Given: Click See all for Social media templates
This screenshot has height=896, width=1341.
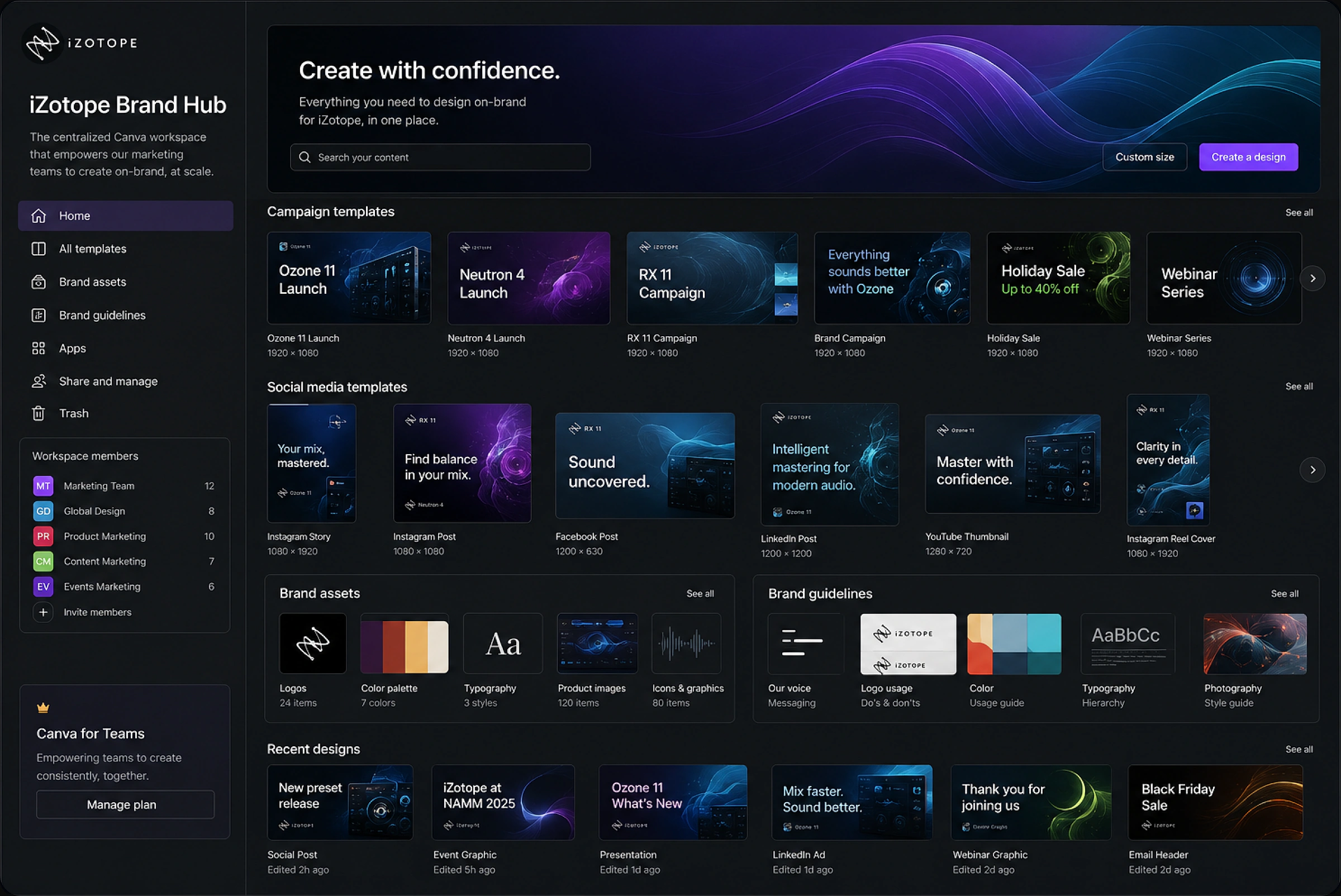Looking at the screenshot, I should pos(1299,387).
